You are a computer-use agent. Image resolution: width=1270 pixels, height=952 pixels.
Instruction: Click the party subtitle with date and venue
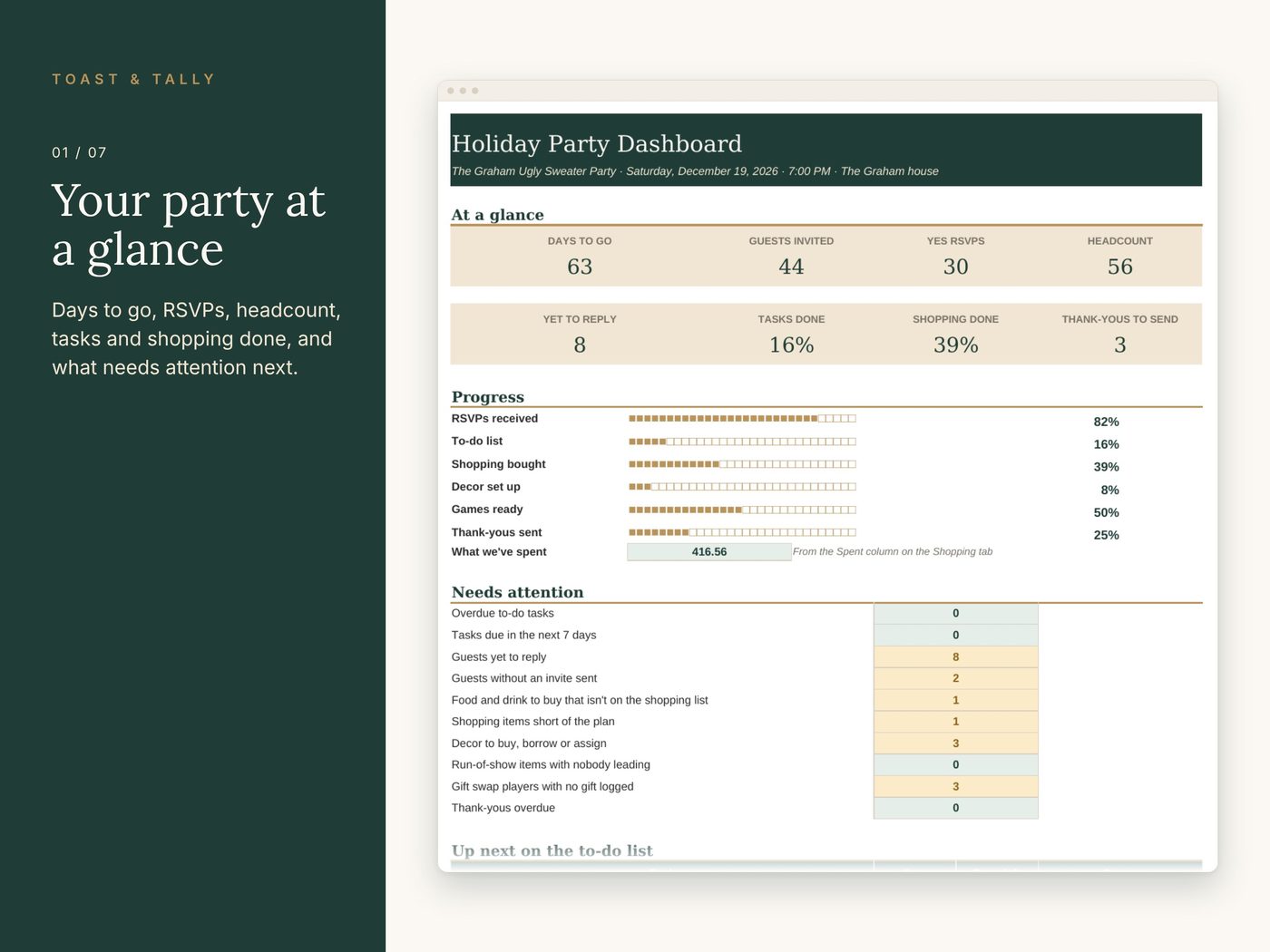(x=695, y=171)
